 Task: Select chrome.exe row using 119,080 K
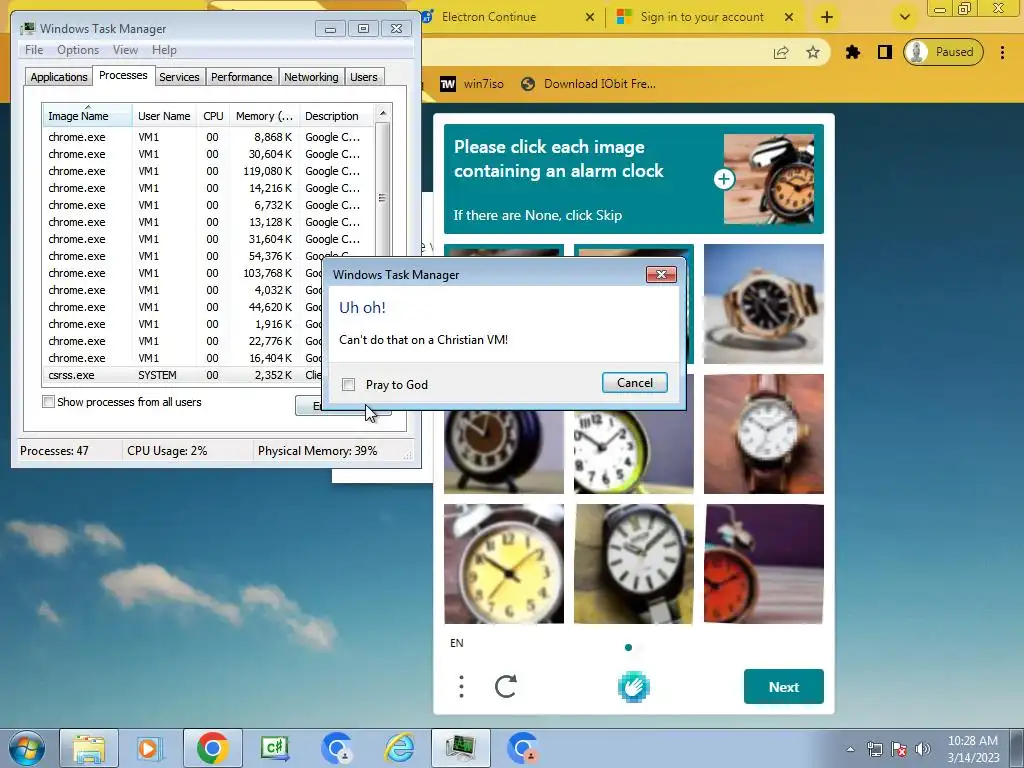pos(208,171)
